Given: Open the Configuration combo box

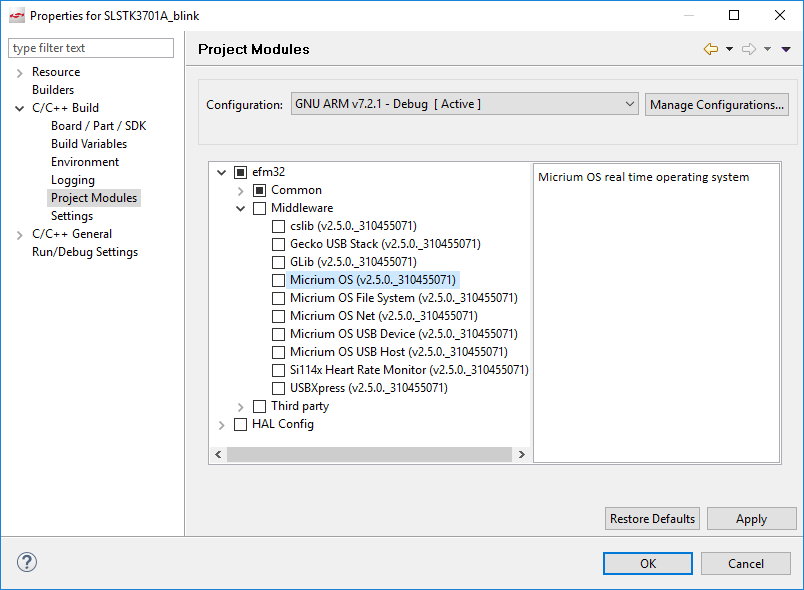Looking at the screenshot, I should point(630,103).
